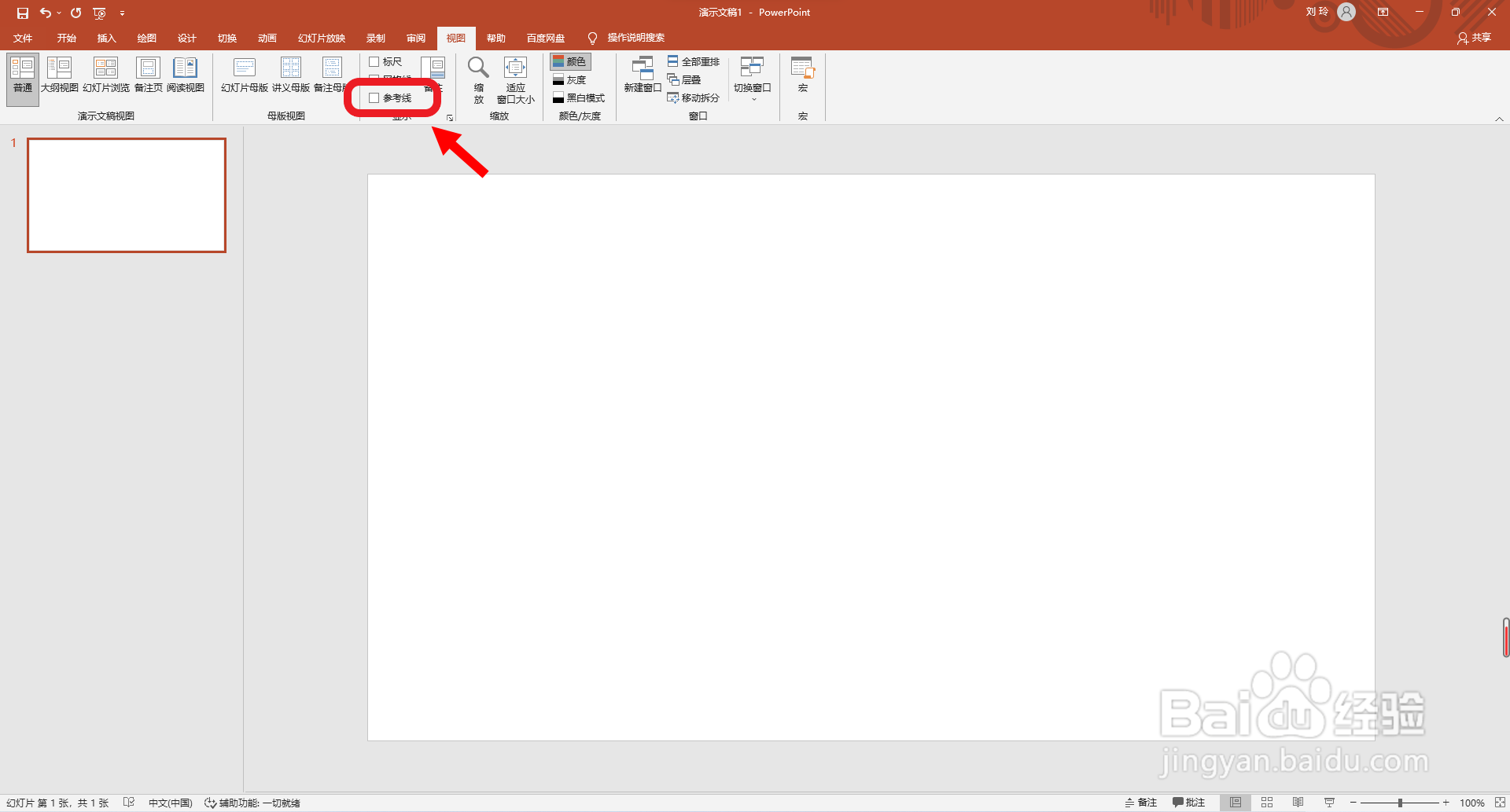Switch to the 帮助 Help tab
This screenshot has height=812, width=1510.
(x=495, y=38)
